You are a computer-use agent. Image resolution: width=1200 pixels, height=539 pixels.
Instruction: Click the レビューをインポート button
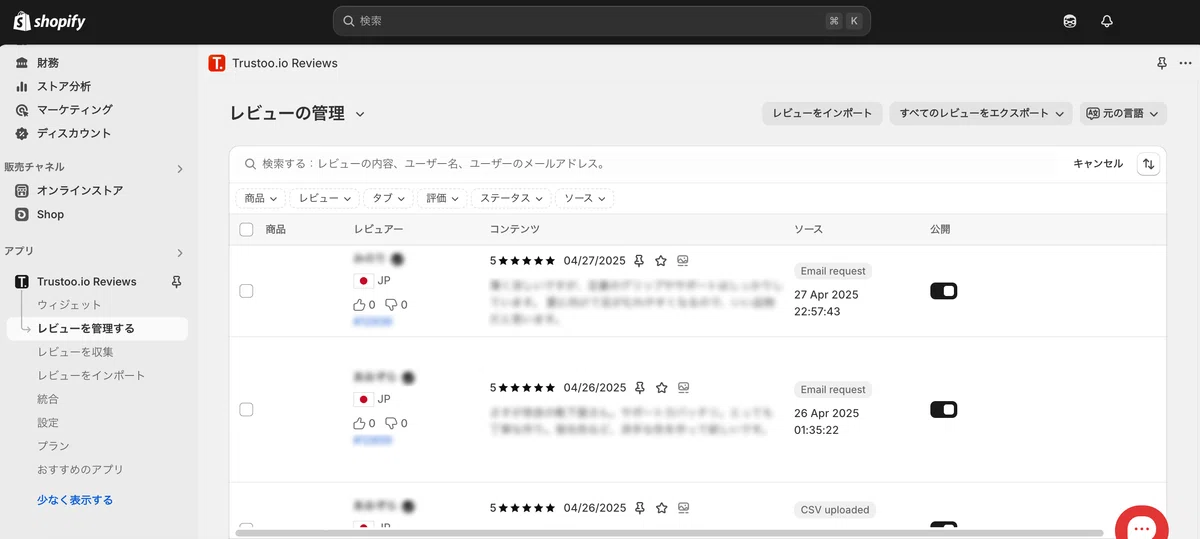[822, 113]
